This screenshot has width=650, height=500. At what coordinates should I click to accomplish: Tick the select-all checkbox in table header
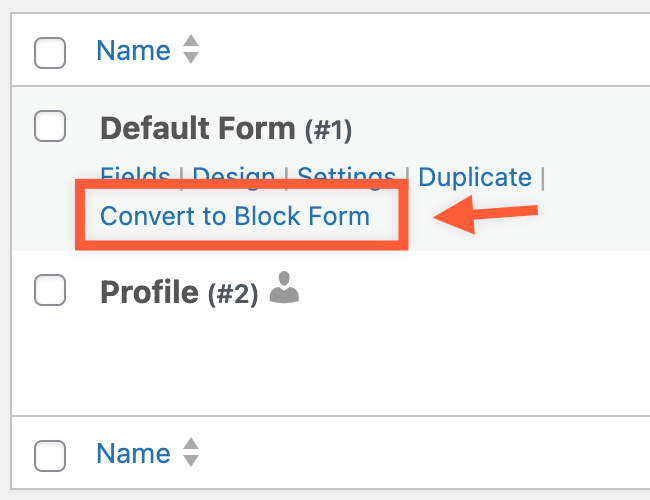tap(50, 51)
